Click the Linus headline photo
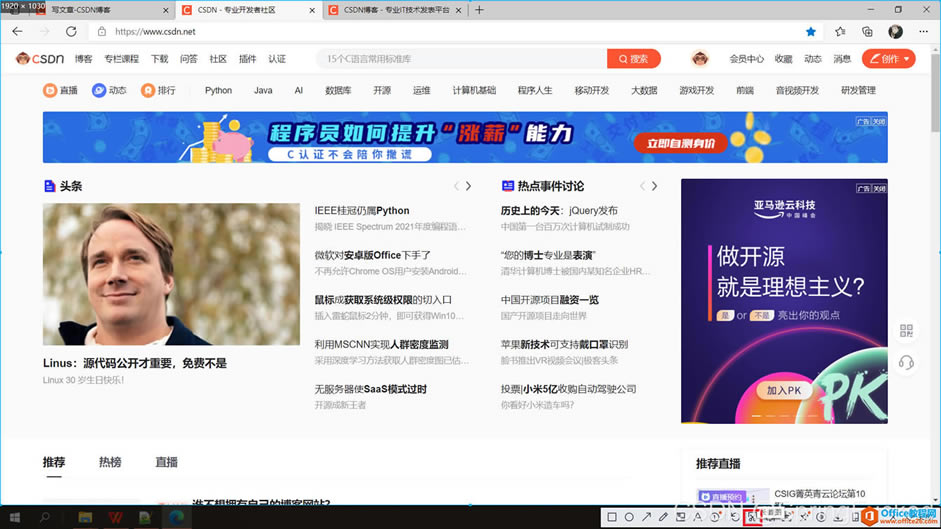This screenshot has width=941, height=529. (x=171, y=274)
